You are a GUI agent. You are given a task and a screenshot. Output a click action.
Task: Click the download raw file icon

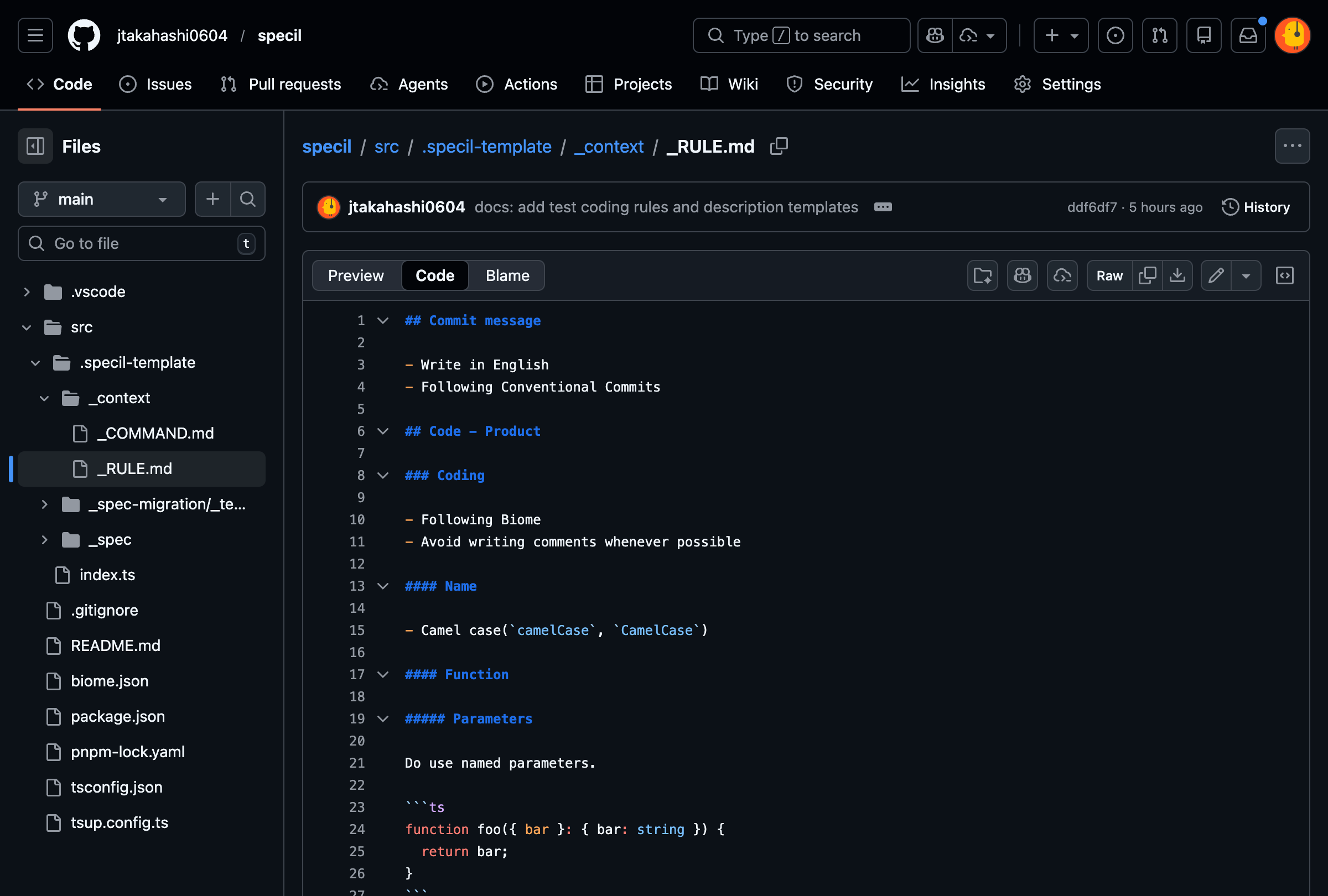(x=1177, y=276)
